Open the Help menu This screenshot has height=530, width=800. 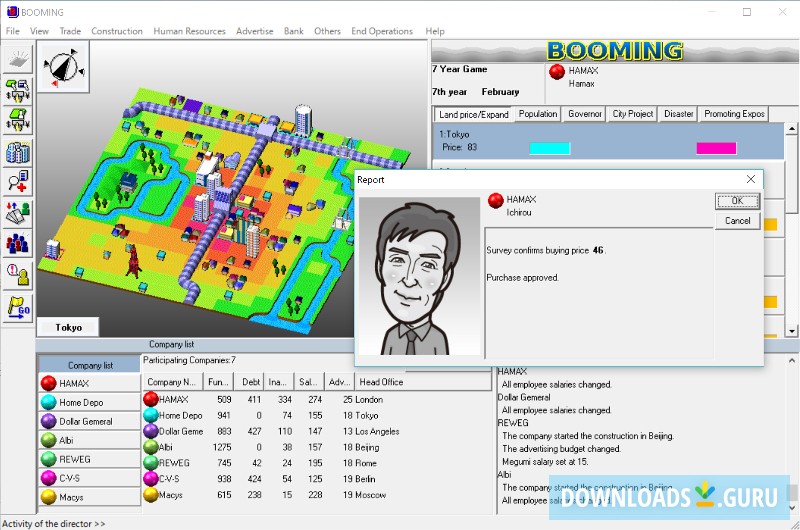tap(435, 31)
